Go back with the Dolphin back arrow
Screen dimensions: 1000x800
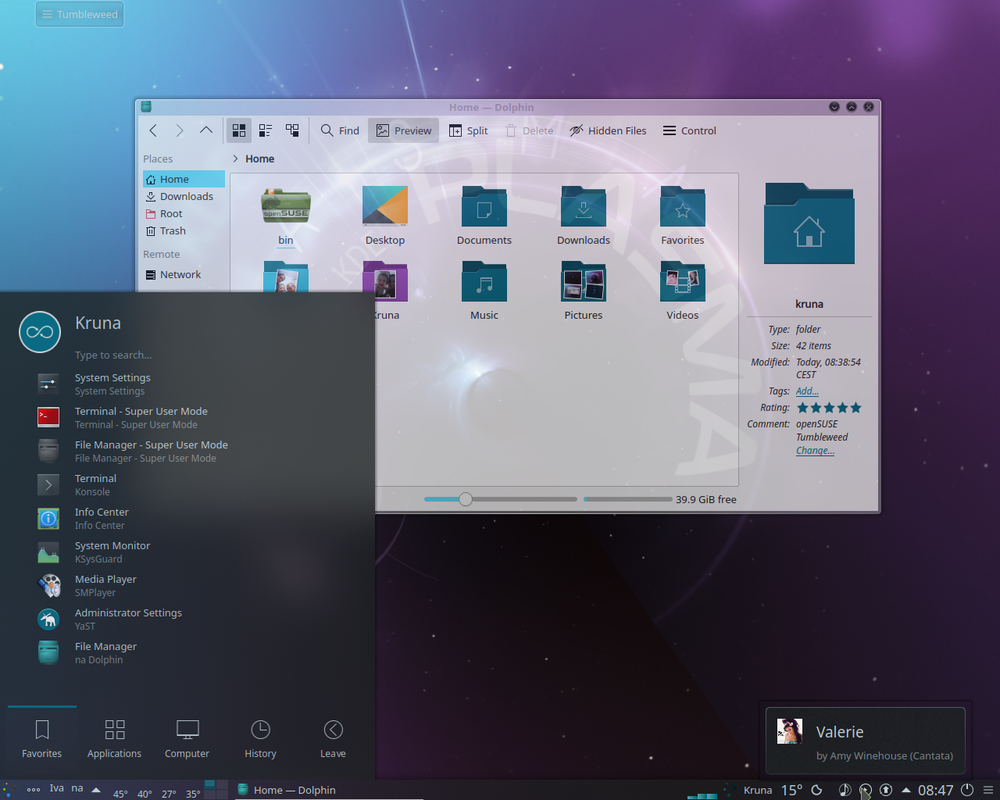click(x=153, y=131)
